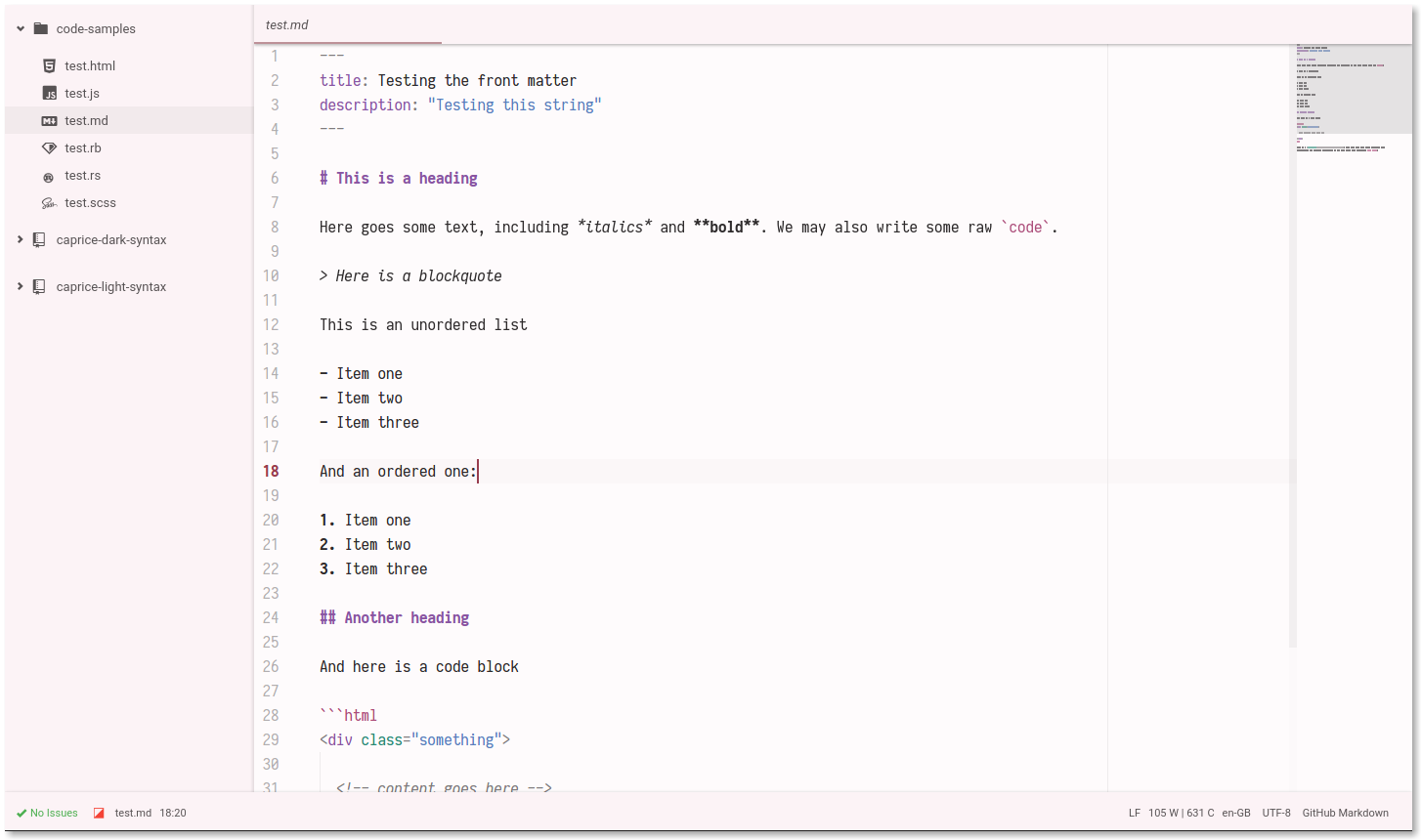Click the *italics* text on line 8
The image size is (1421, 840).
point(615,227)
